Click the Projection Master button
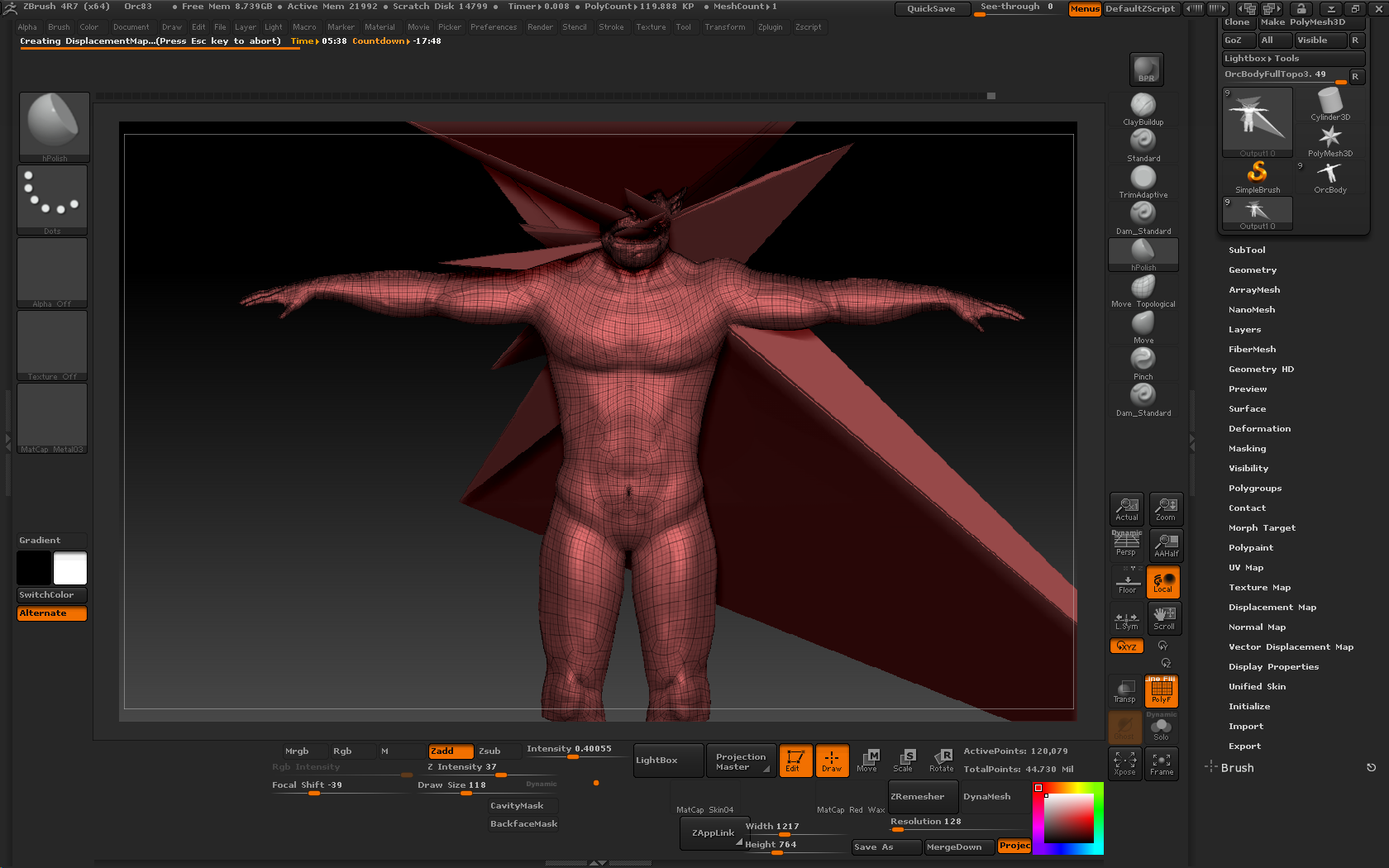Image resolution: width=1389 pixels, height=868 pixels. pos(740,761)
